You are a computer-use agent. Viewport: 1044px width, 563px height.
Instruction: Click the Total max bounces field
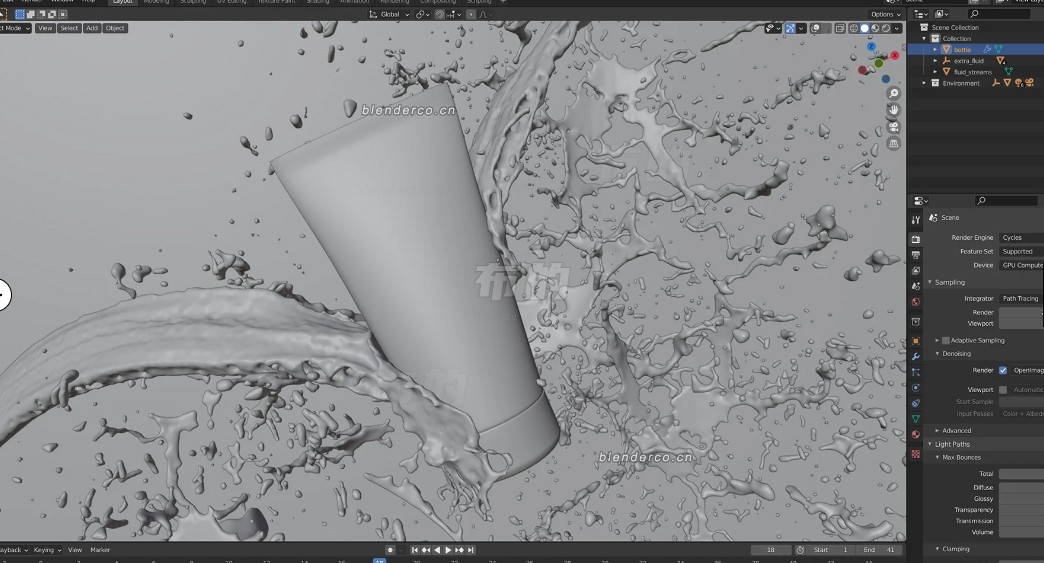[1021, 474]
